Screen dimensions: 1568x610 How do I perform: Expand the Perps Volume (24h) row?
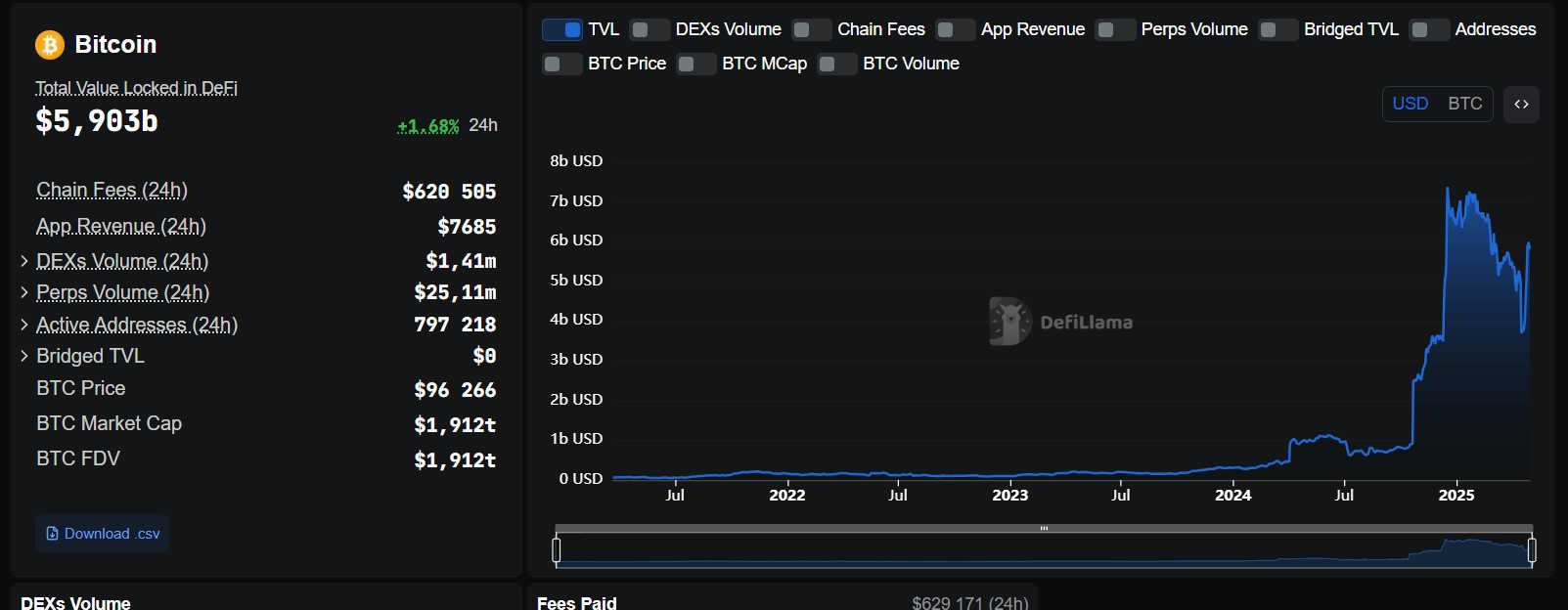click(x=24, y=292)
